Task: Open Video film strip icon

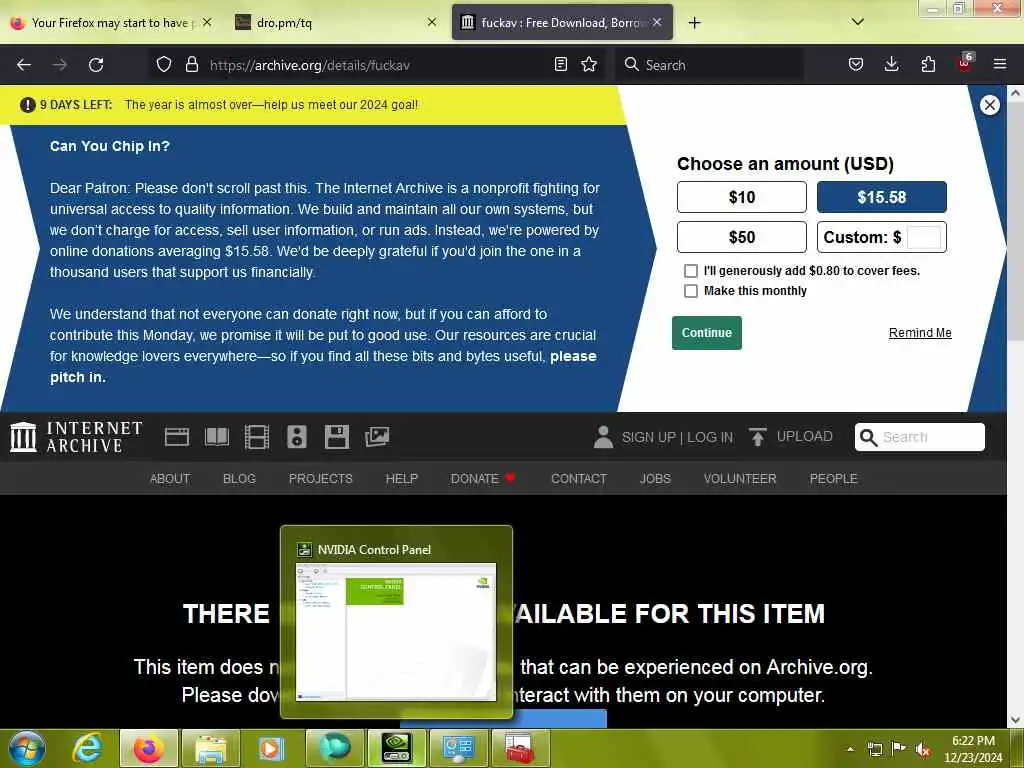Action: 257,437
